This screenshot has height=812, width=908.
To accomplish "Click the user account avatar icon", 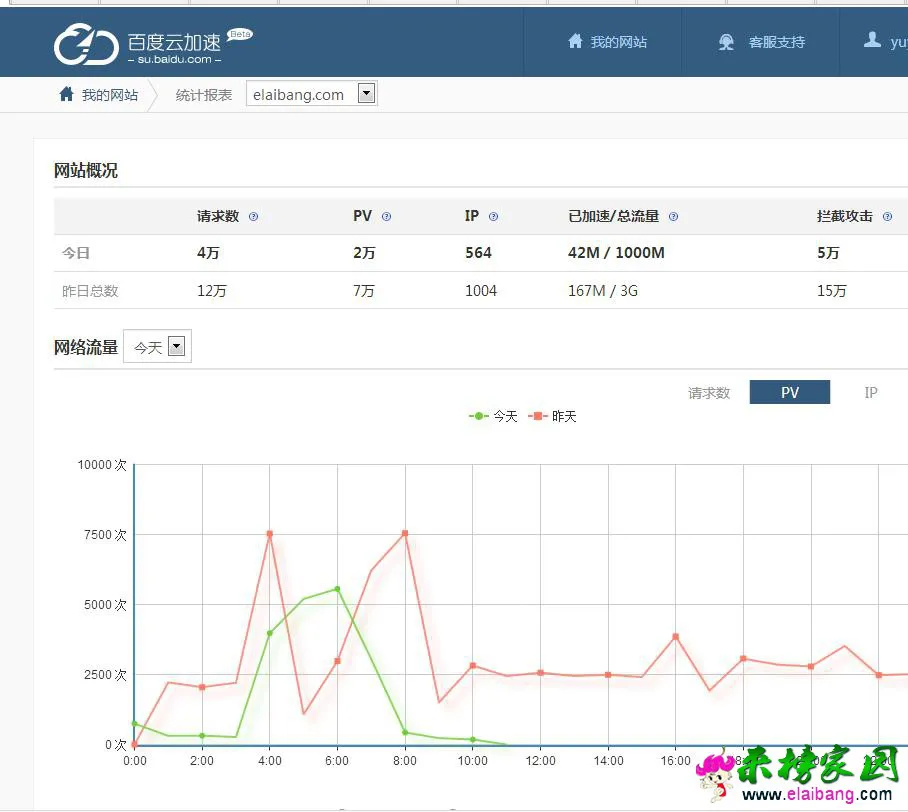I will click(872, 41).
